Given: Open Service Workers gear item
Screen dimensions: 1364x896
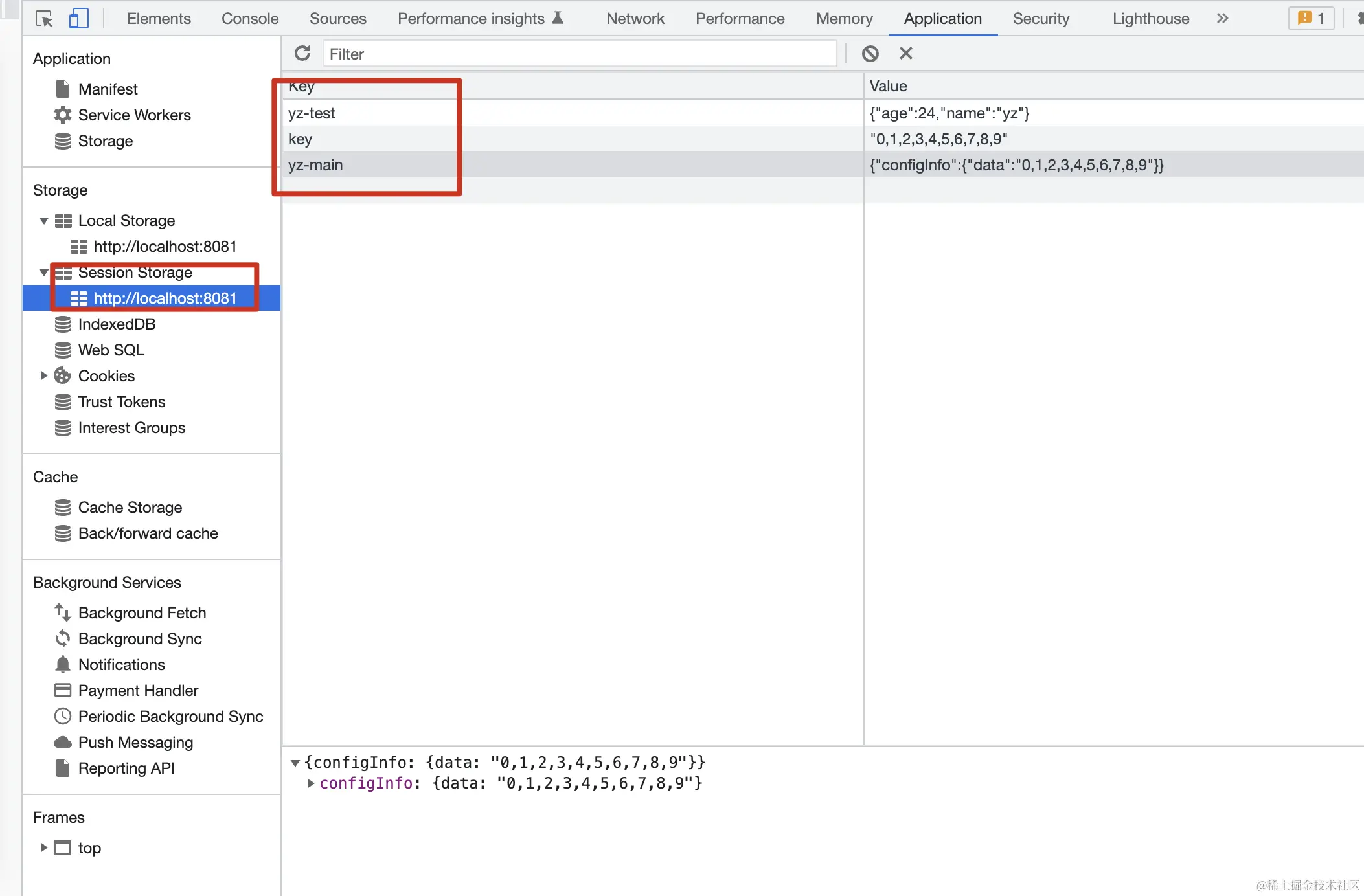Looking at the screenshot, I should [134, 115].
